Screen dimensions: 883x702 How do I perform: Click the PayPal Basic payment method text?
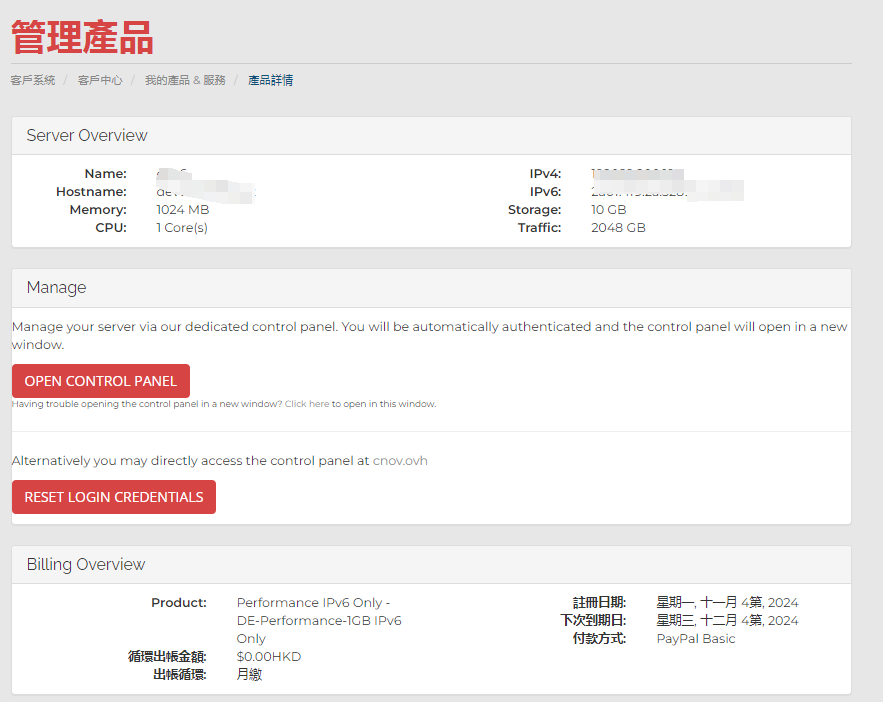[x=695, y=639]
